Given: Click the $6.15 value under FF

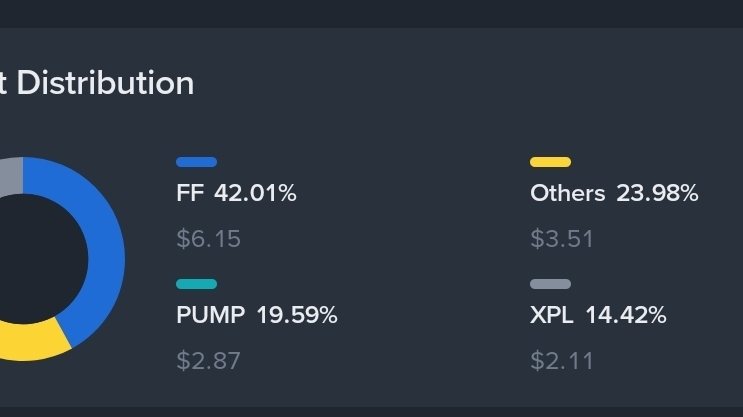Looking at the screenshot, I should pos(208,238).
